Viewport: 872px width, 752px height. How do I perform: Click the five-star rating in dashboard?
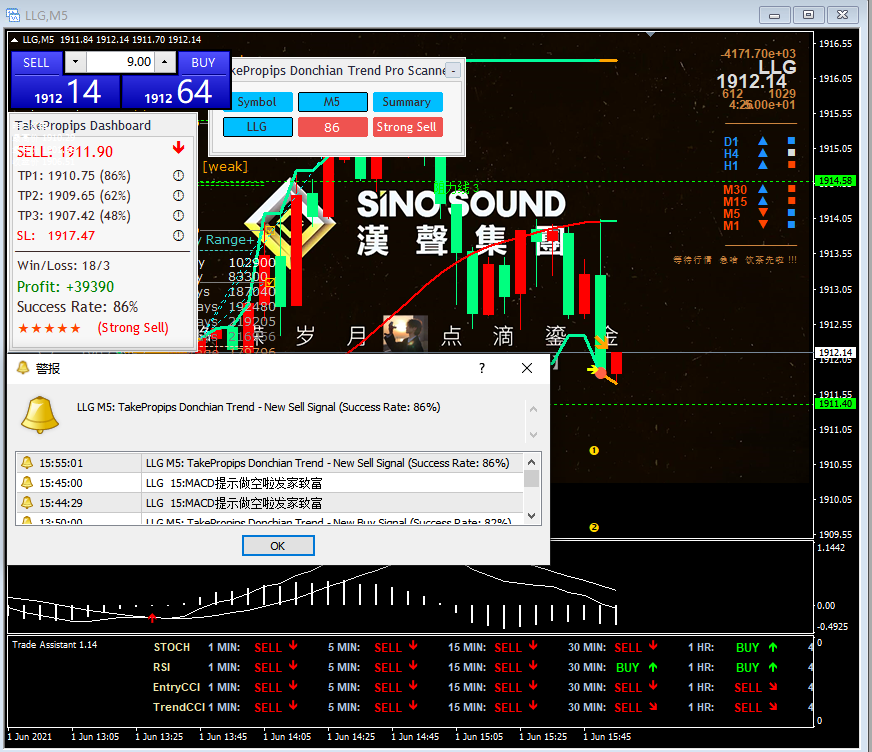pos(49,328)
